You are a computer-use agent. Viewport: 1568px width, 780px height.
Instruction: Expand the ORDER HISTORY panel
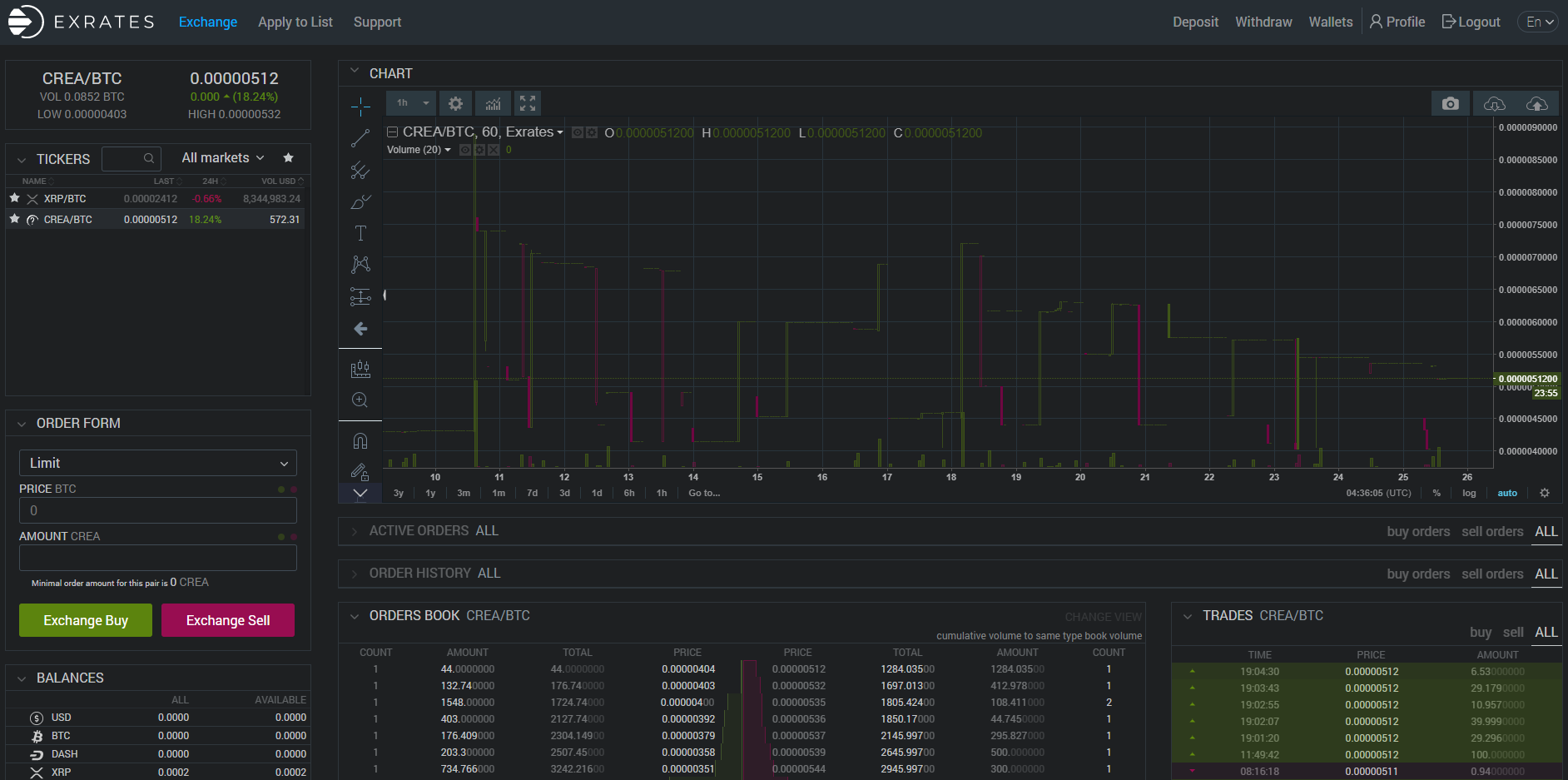(x=355, y=574)
